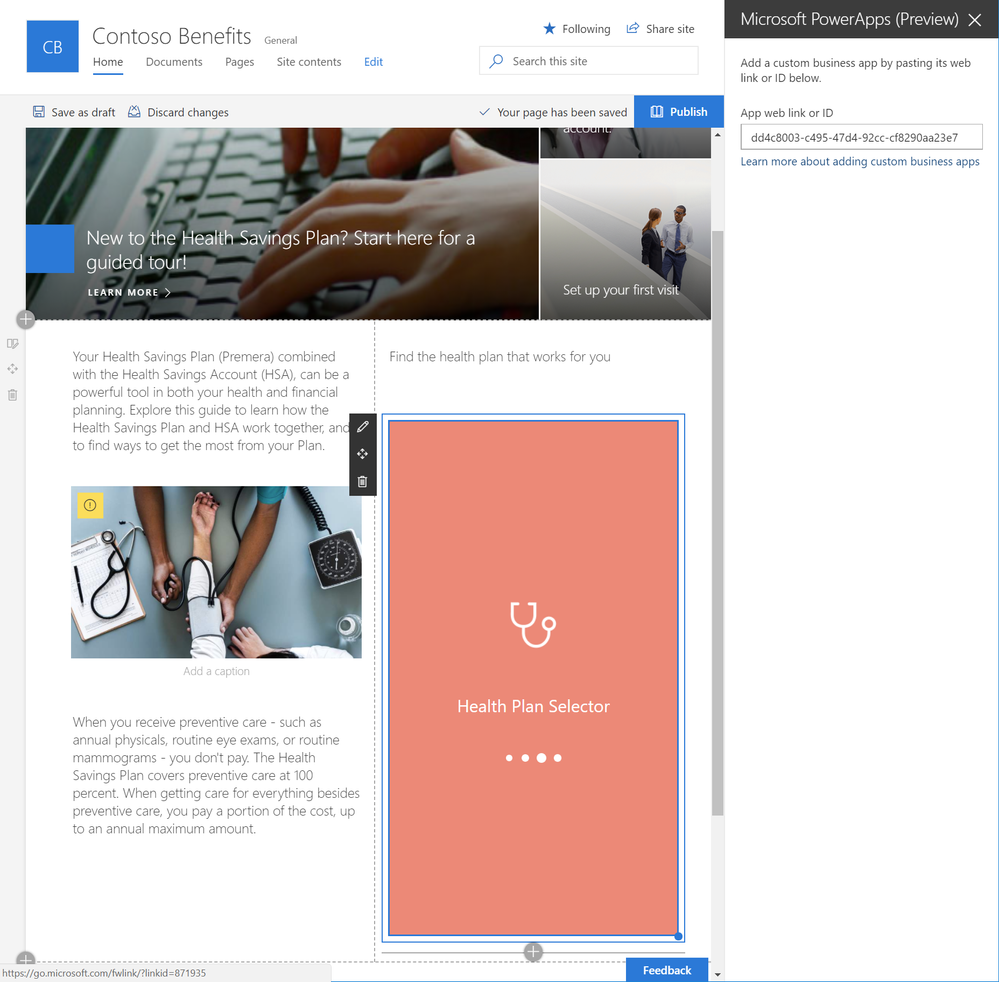Click the 'Your Health Savings Plan (Premera)' paragraph
The image size is (999, 982).
coord(211,401)
